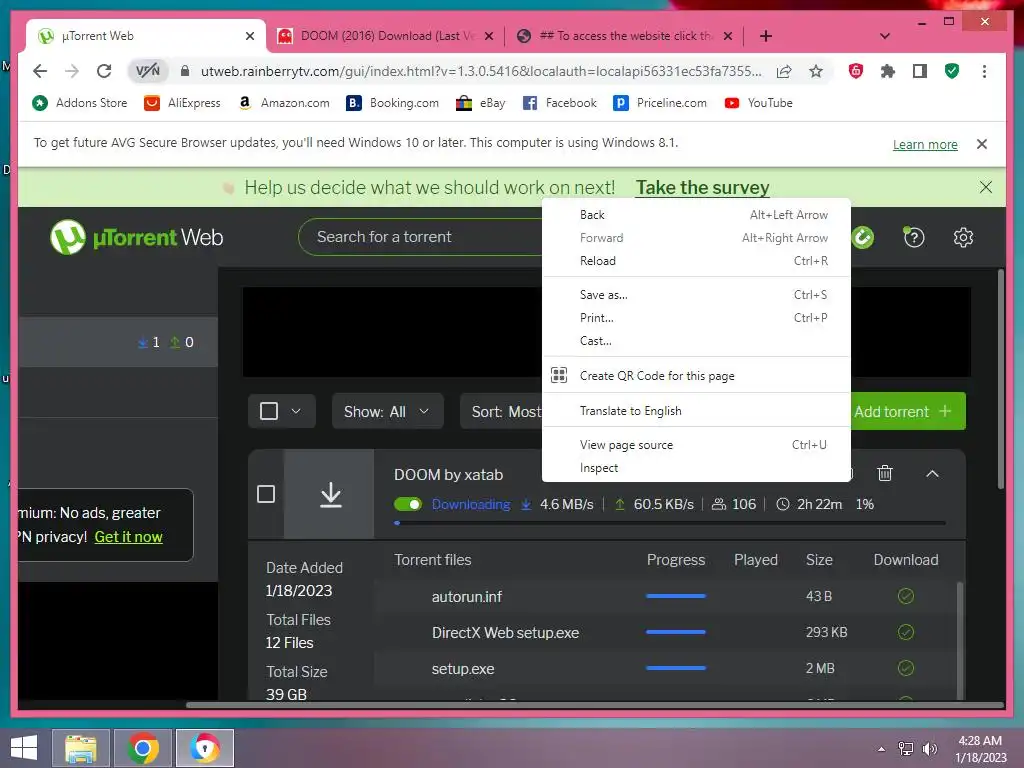This screenshot has height=768, width=1024.
Task: Click the Take the survey link
Action: [702, 187]
